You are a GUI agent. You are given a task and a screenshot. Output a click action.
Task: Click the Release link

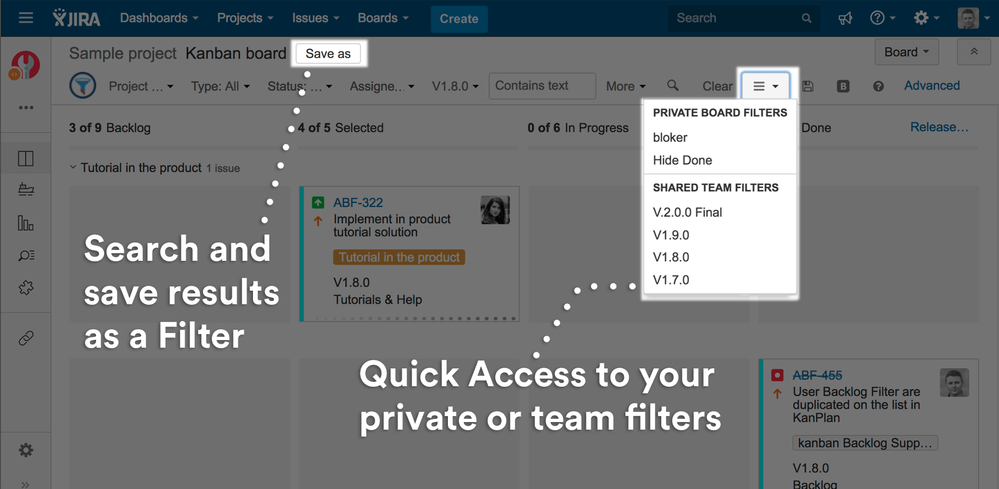pyautogui.click(x=939, y=127)
